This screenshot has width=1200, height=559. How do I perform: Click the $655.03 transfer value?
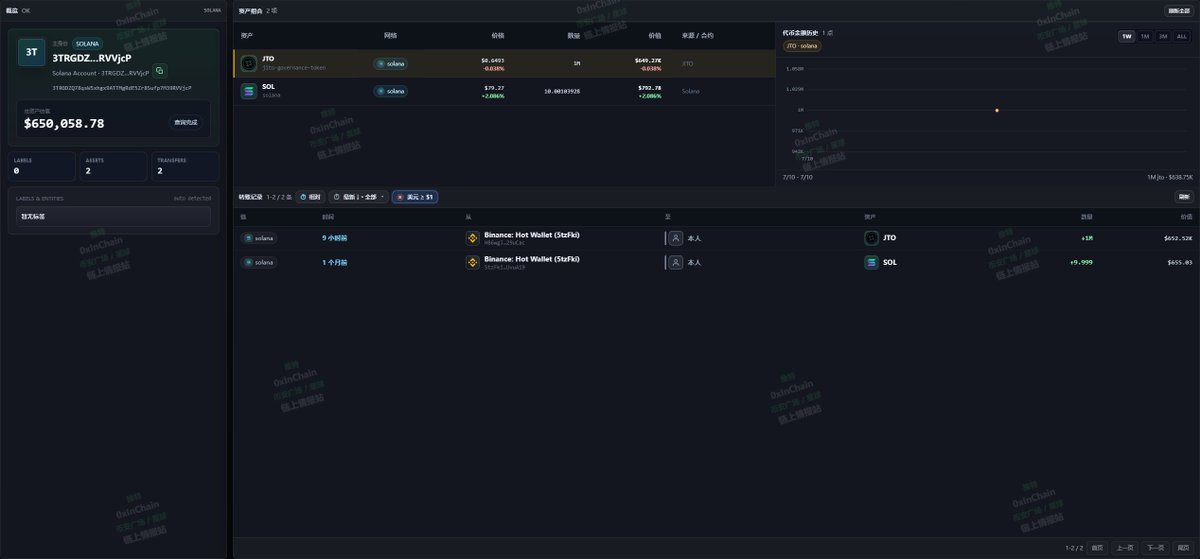[1179, 262]
